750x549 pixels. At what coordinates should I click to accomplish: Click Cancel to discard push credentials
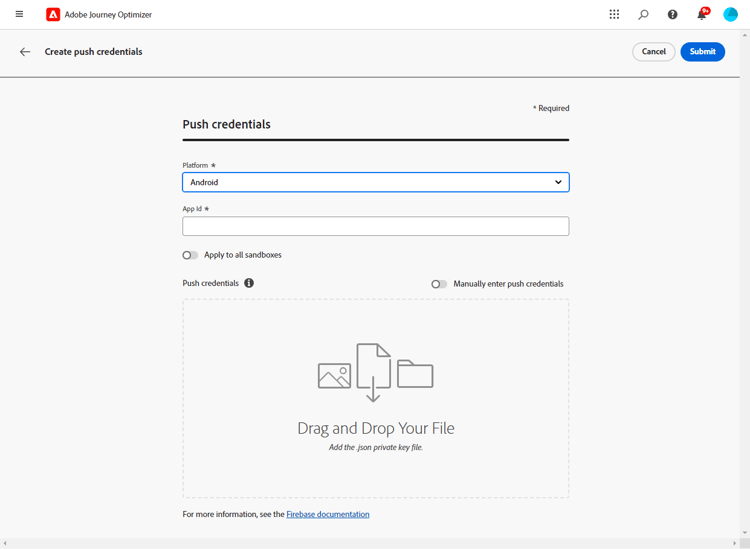pos(653,52)
